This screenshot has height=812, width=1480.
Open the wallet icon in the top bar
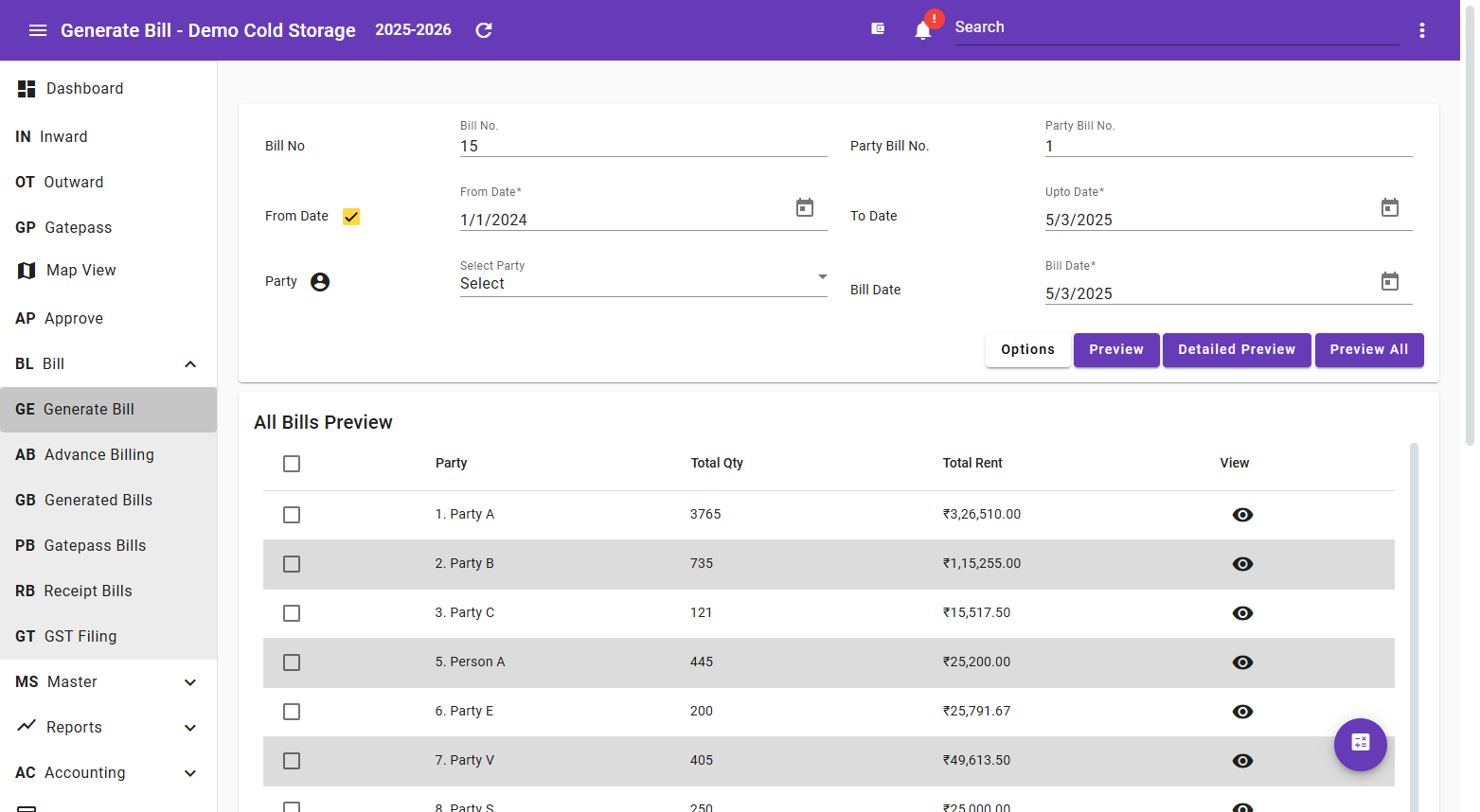tap(877, 28)
